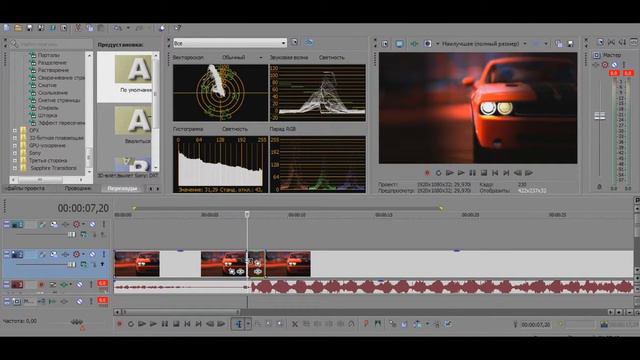Go to project start in the timeline transport
The image size is (640, 360).
pos(187,324)
